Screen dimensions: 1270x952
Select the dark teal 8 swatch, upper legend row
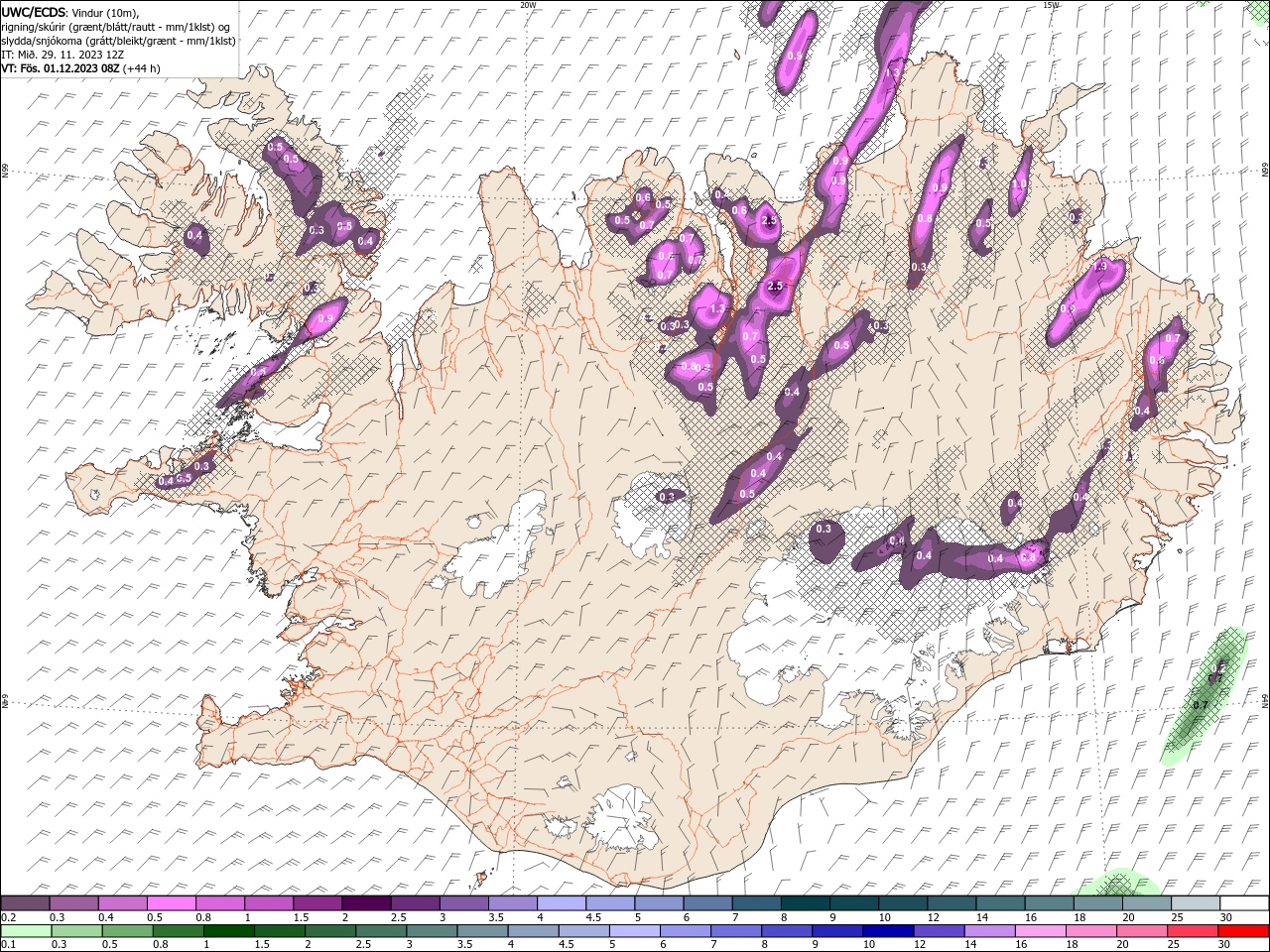806,903
